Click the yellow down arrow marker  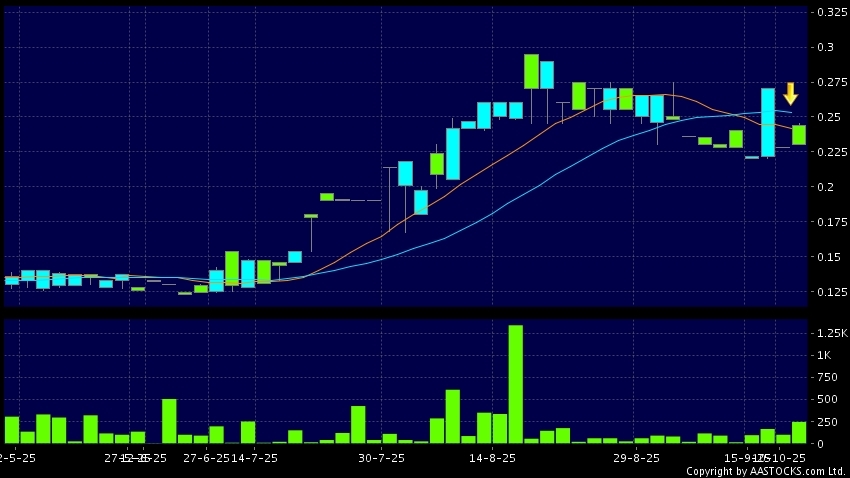pyautogui.click(x=790, y=94)
